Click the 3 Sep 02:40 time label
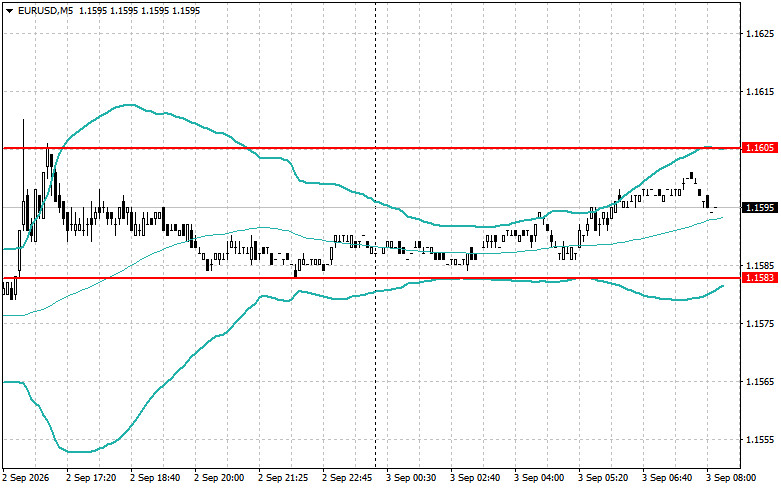 pyautogui.click(x=475, y=478)
